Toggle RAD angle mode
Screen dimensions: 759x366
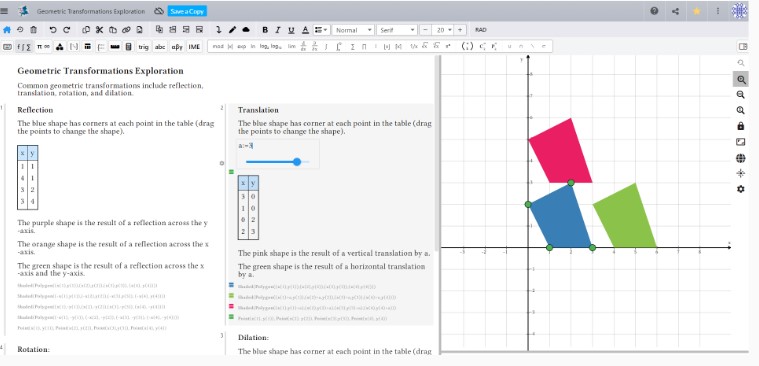tap(481, 30)
